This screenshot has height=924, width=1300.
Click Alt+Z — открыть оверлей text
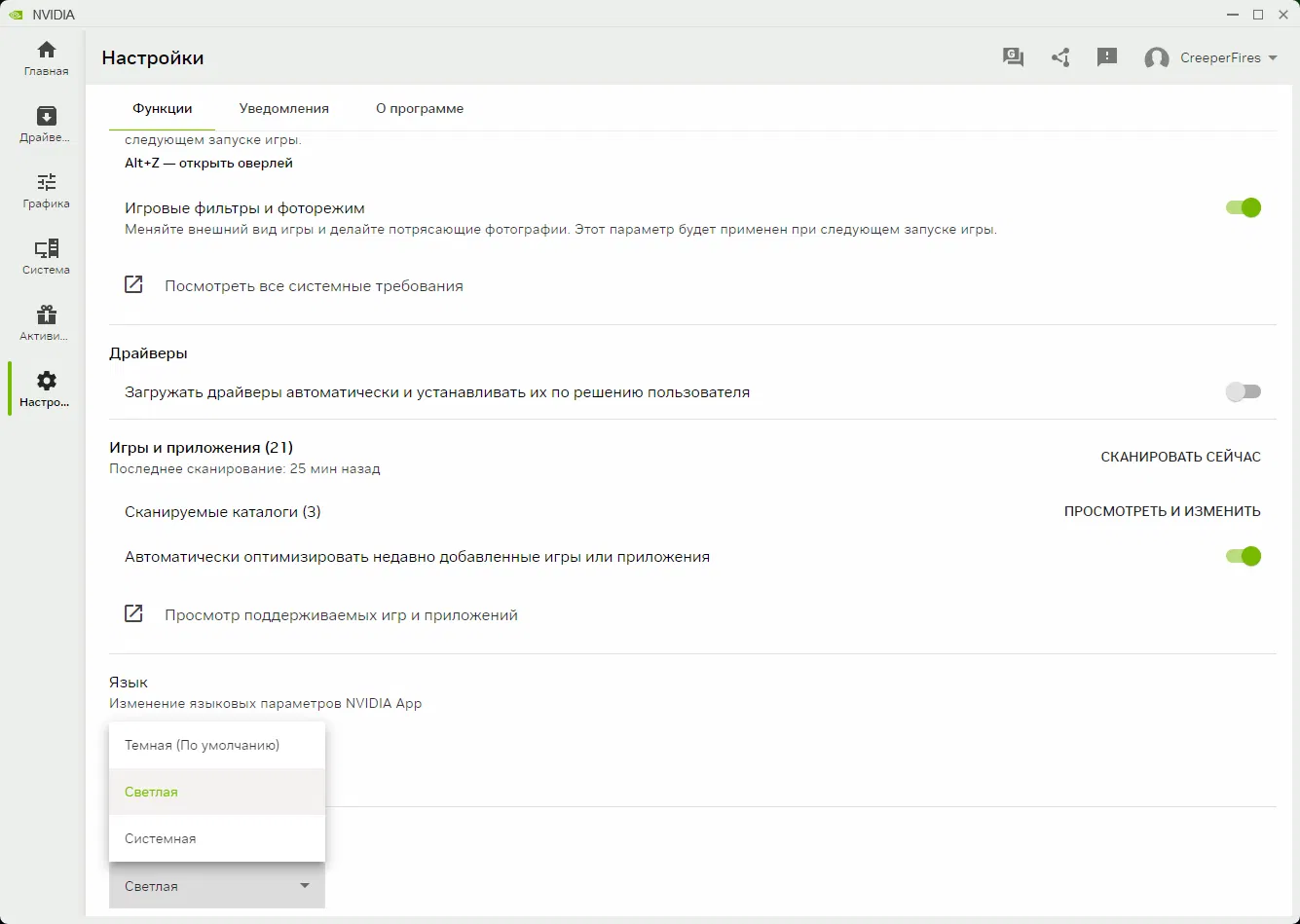208,164
